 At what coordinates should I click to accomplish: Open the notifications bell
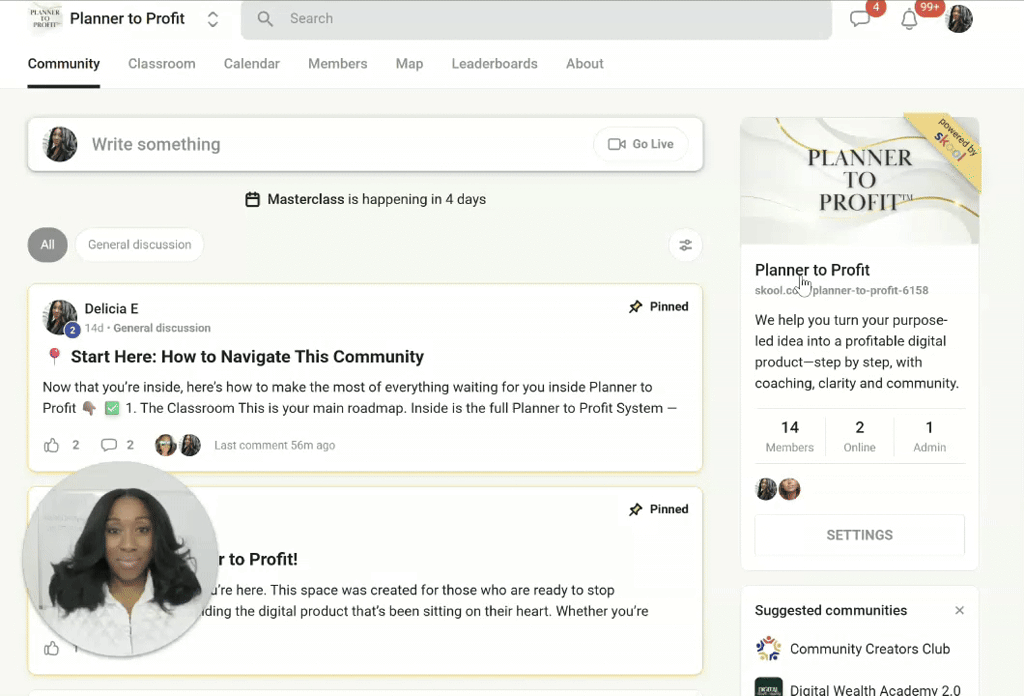(x=909, y=20)
